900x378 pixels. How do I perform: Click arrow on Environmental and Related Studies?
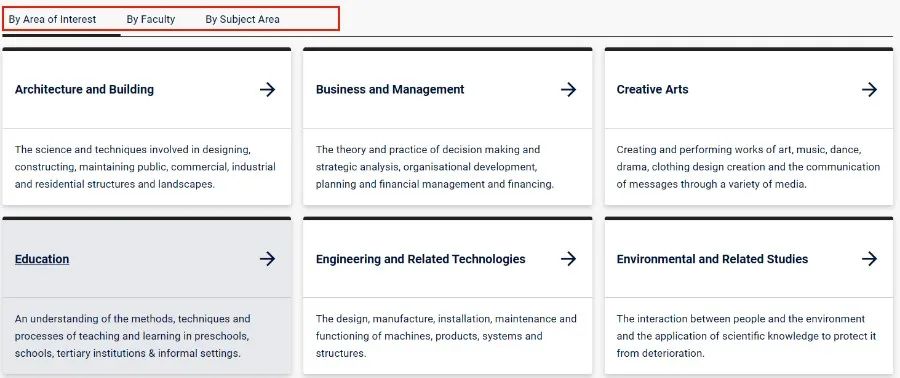tap(869, 259)
